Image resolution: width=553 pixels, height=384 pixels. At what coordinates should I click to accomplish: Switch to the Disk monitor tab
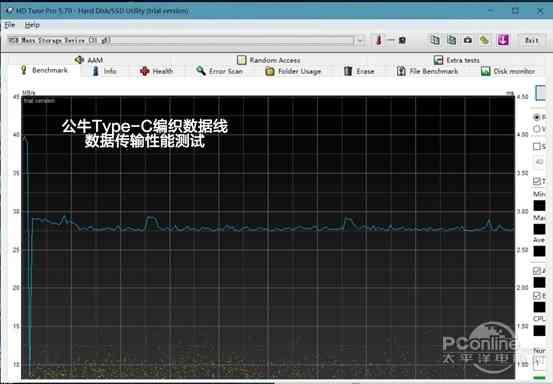click(x=508, y=71)
